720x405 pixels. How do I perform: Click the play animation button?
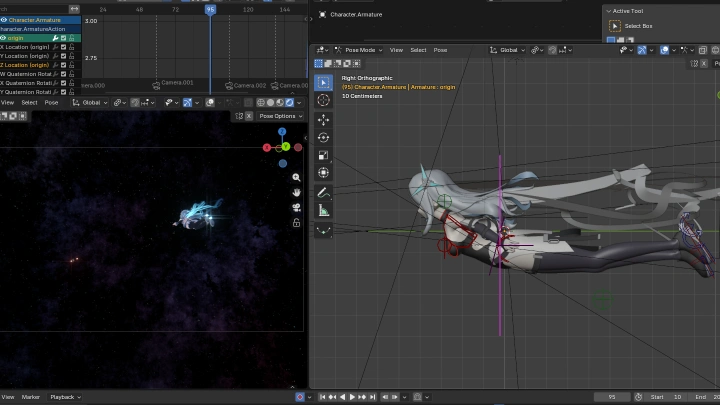352,397
